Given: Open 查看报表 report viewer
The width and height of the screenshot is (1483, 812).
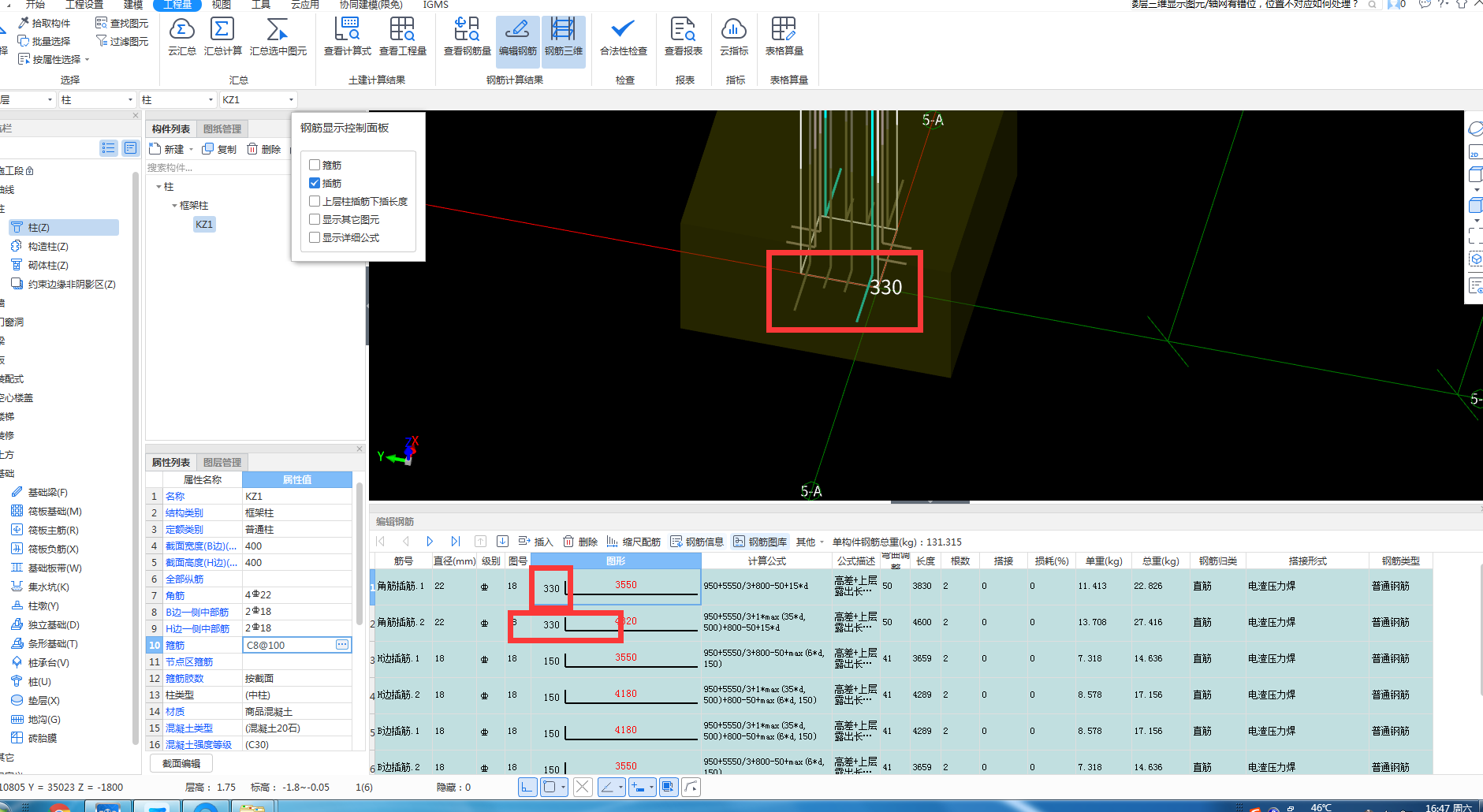Looking at the screenshot, I should click(683, 37).
